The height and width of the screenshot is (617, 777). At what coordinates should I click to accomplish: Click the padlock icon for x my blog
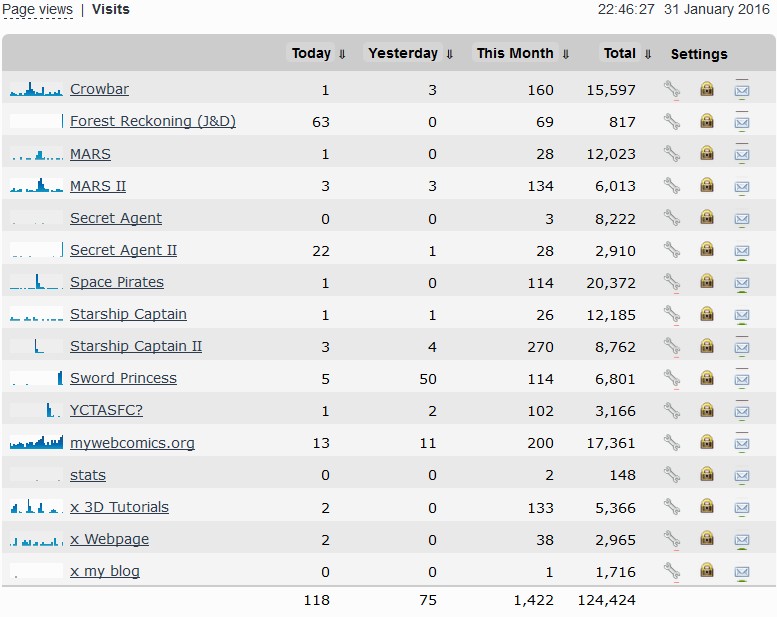(707, 571)
